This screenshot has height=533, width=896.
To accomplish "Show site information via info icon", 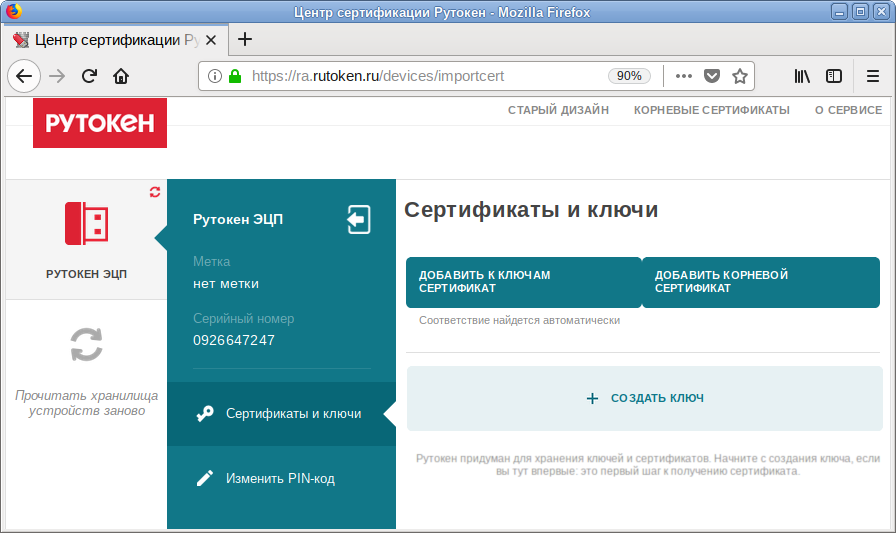I will click(x=215, y=76).
